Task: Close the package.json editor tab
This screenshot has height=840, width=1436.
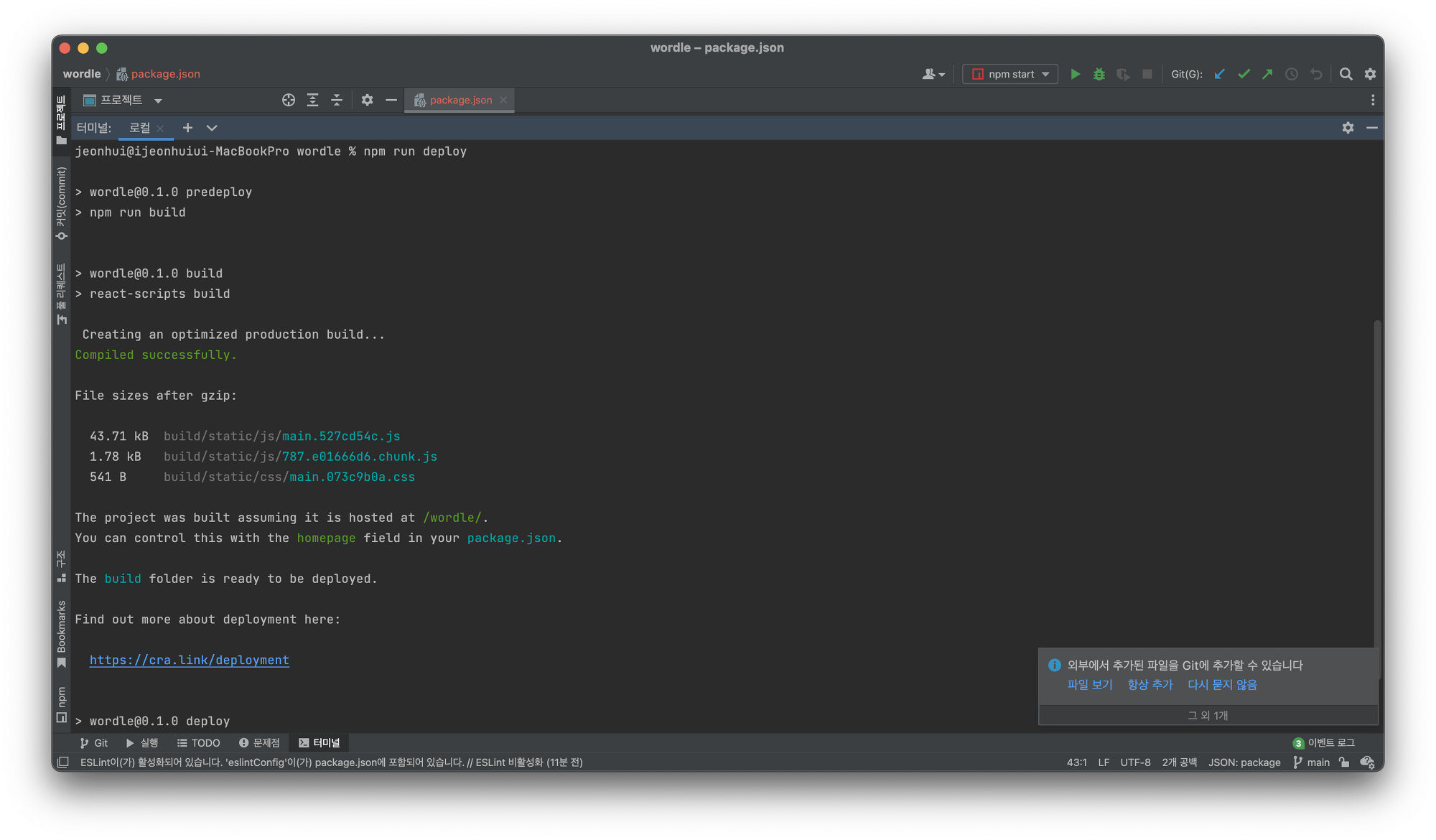Action: pyautogui.click(x=503, y=100)
